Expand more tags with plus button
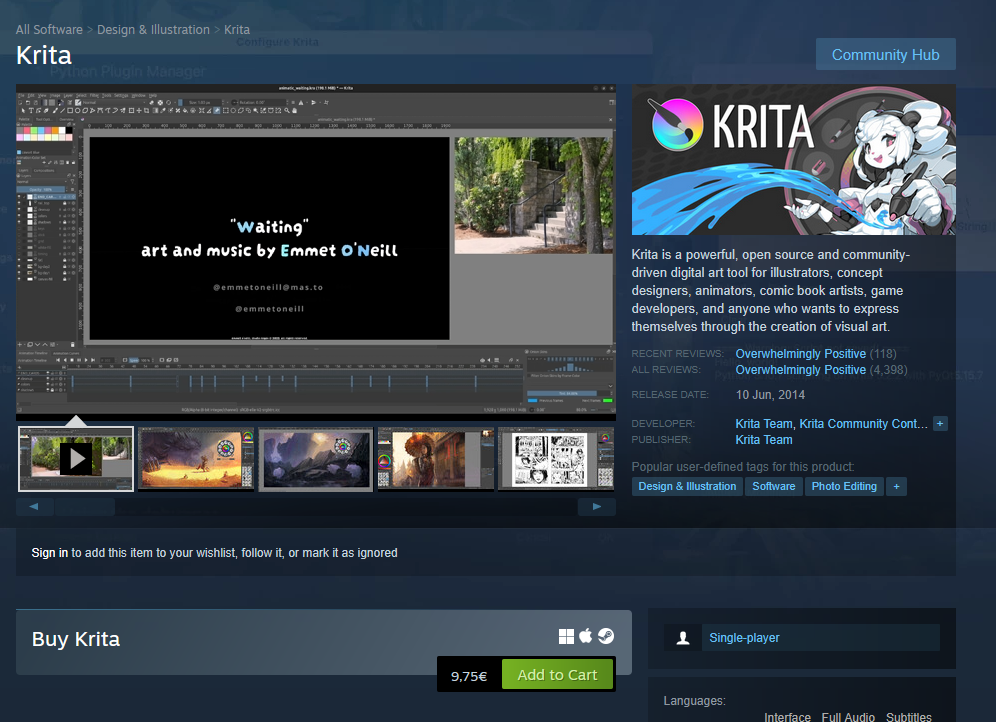The image size is (996, 722). coord(896,486)
